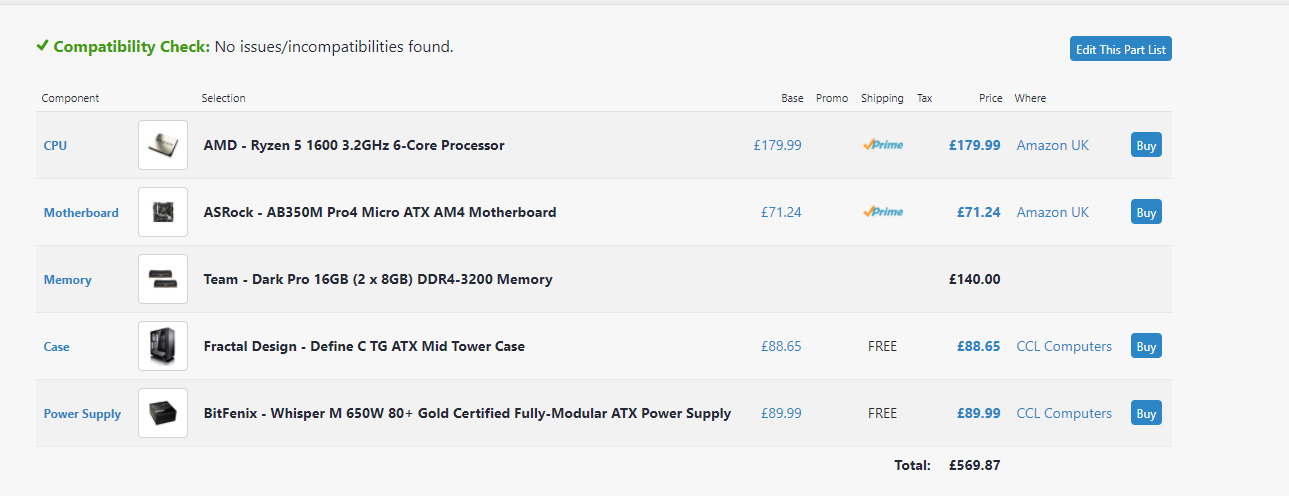The width and height of the screenshot is (1289, 496).
Task: Buy the ASRock AB350M Pro4 motherboard
Action: pos(1146,212)
